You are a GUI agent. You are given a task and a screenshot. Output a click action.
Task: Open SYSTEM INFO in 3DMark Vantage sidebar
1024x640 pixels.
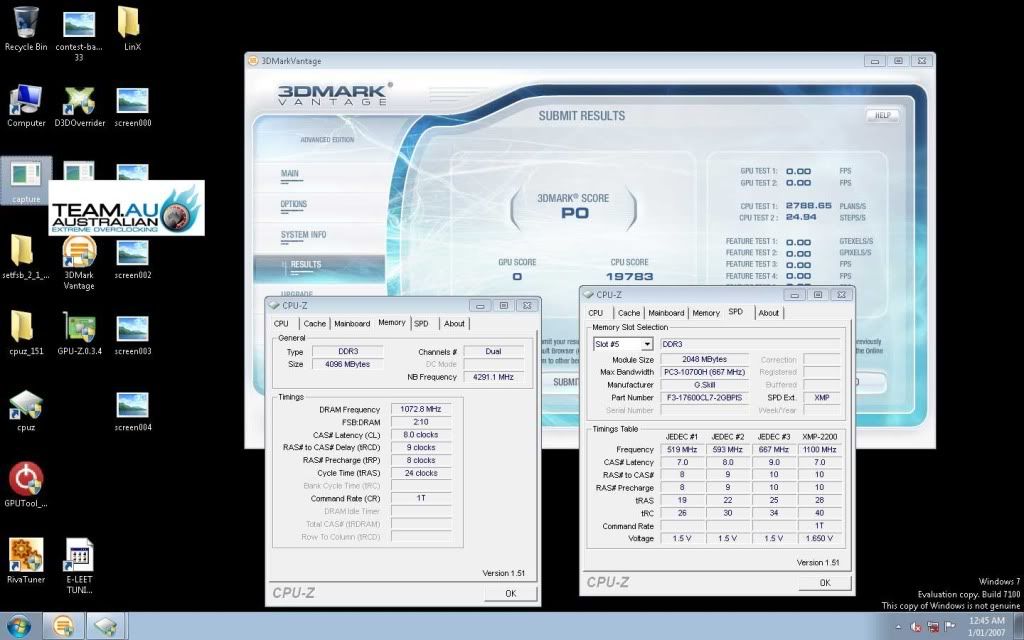click(x=303, y=235)
